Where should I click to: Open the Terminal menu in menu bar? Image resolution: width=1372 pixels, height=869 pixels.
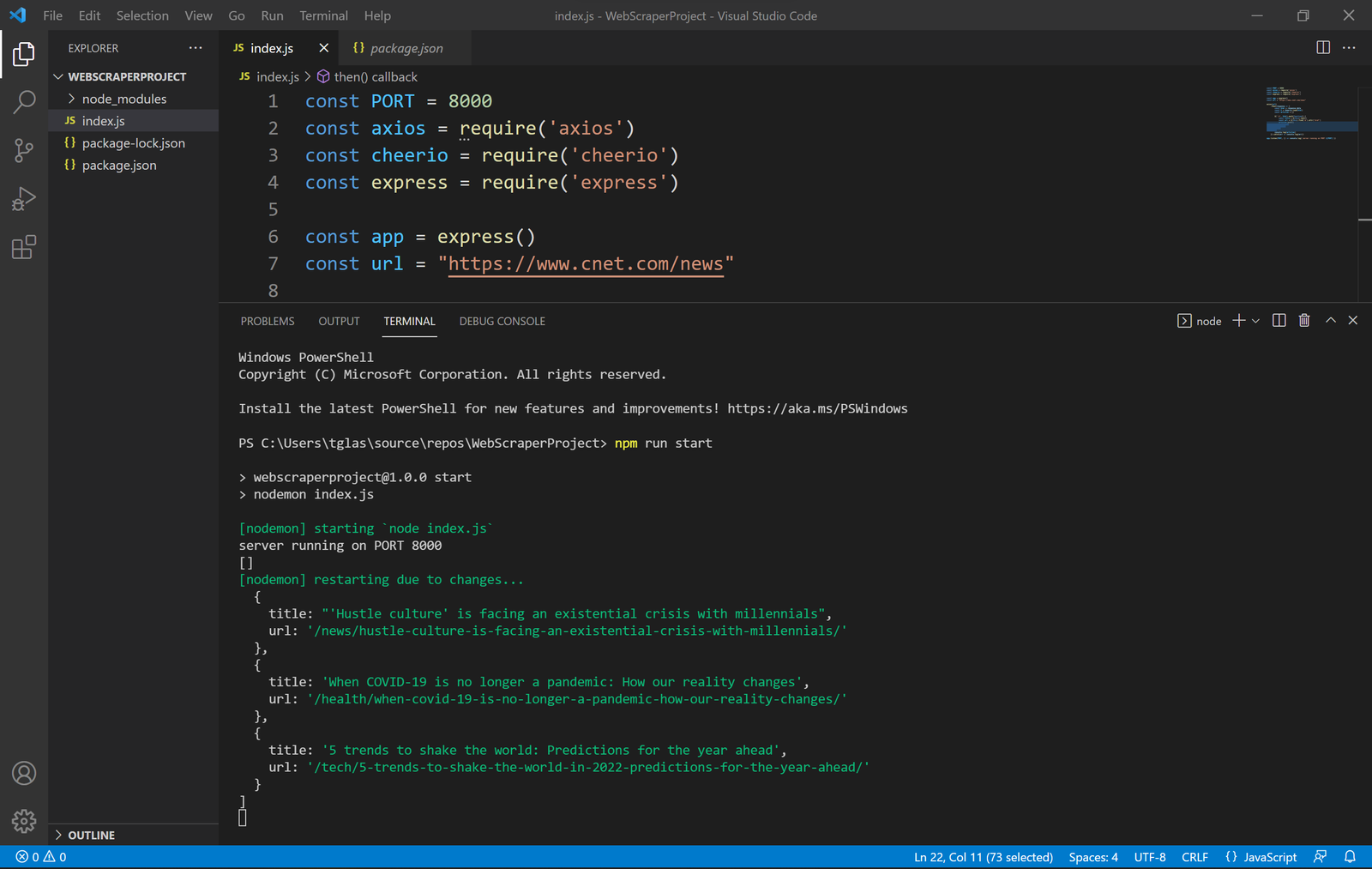tap(323, 15)
